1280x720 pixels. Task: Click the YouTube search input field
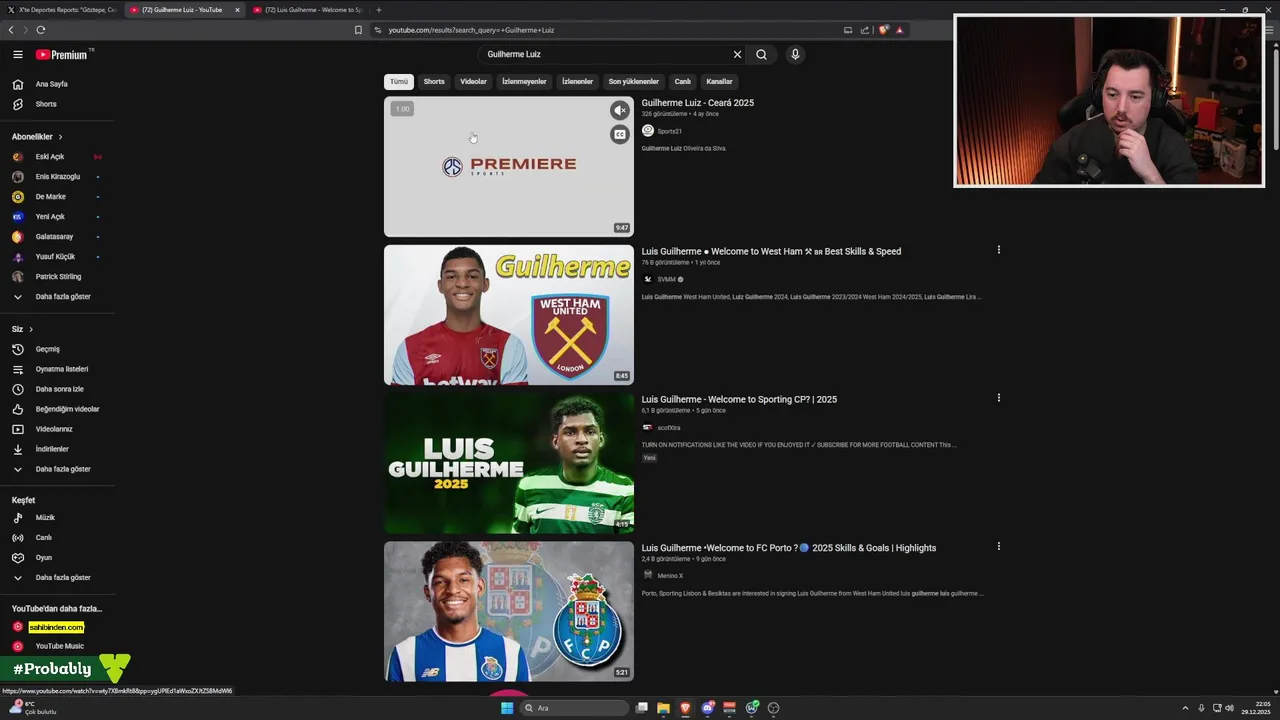[605, 55]
